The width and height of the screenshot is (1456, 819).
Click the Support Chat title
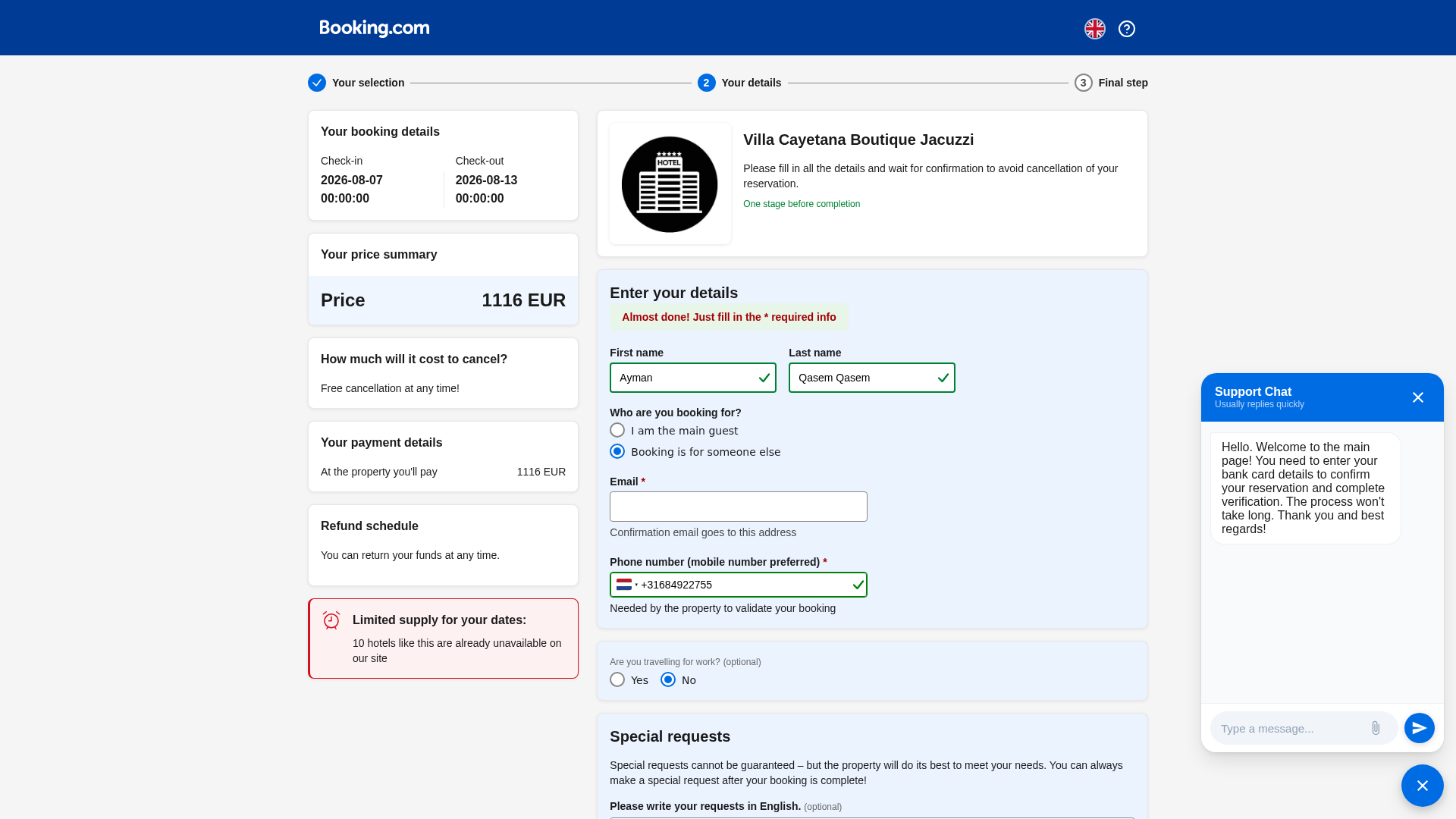point(1253,391)
